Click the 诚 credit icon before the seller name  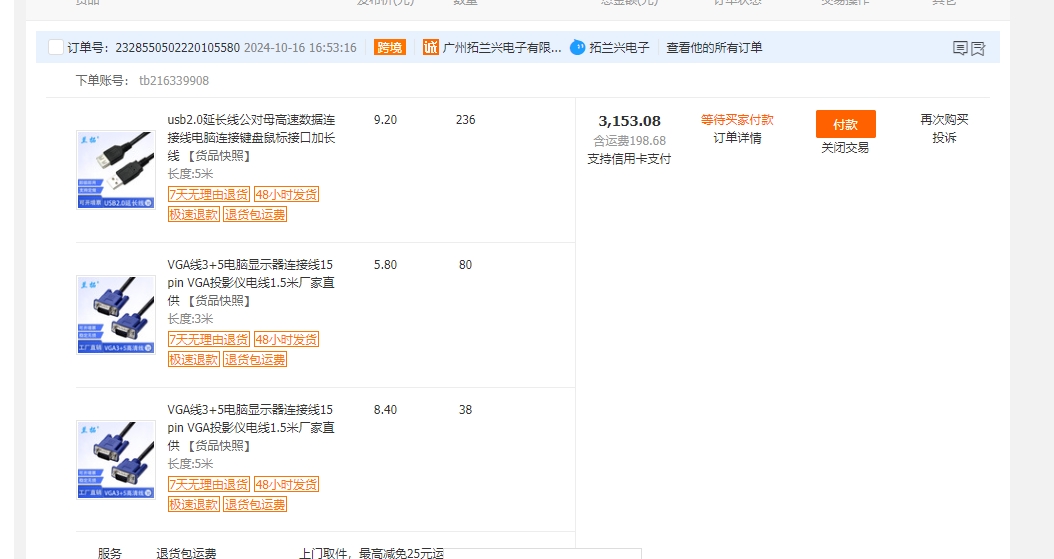431,47
